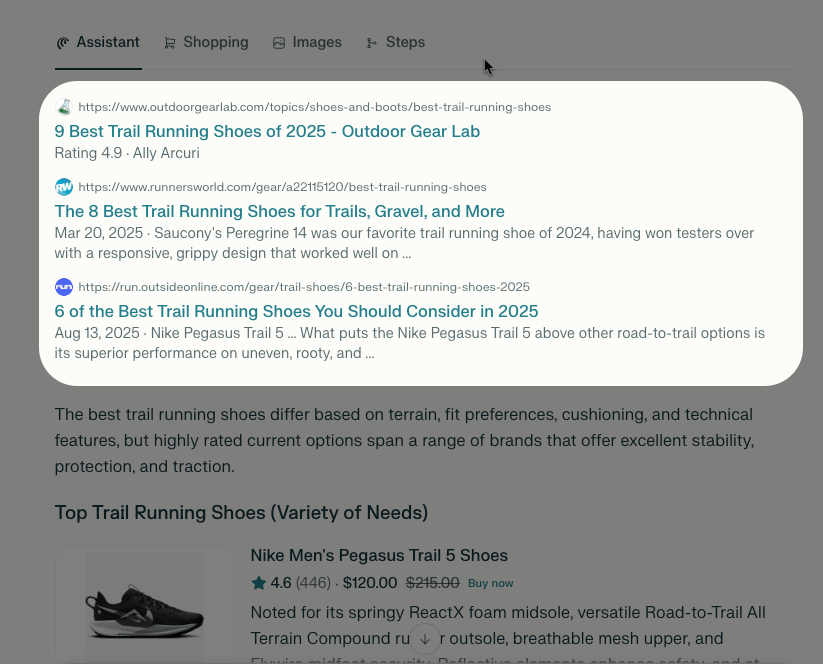Screen dimensions: 823x664
Task: Open The 8 Best Trail Running Shoes article
Action: [279, 211]
